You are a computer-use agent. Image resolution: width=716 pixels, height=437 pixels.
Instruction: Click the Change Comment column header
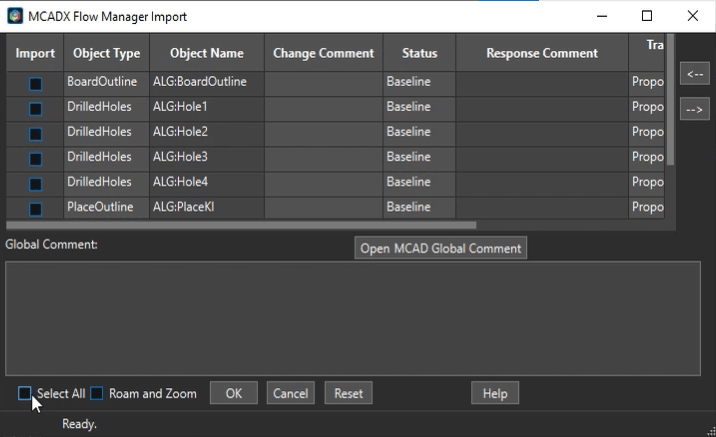[x=323, y=53]
